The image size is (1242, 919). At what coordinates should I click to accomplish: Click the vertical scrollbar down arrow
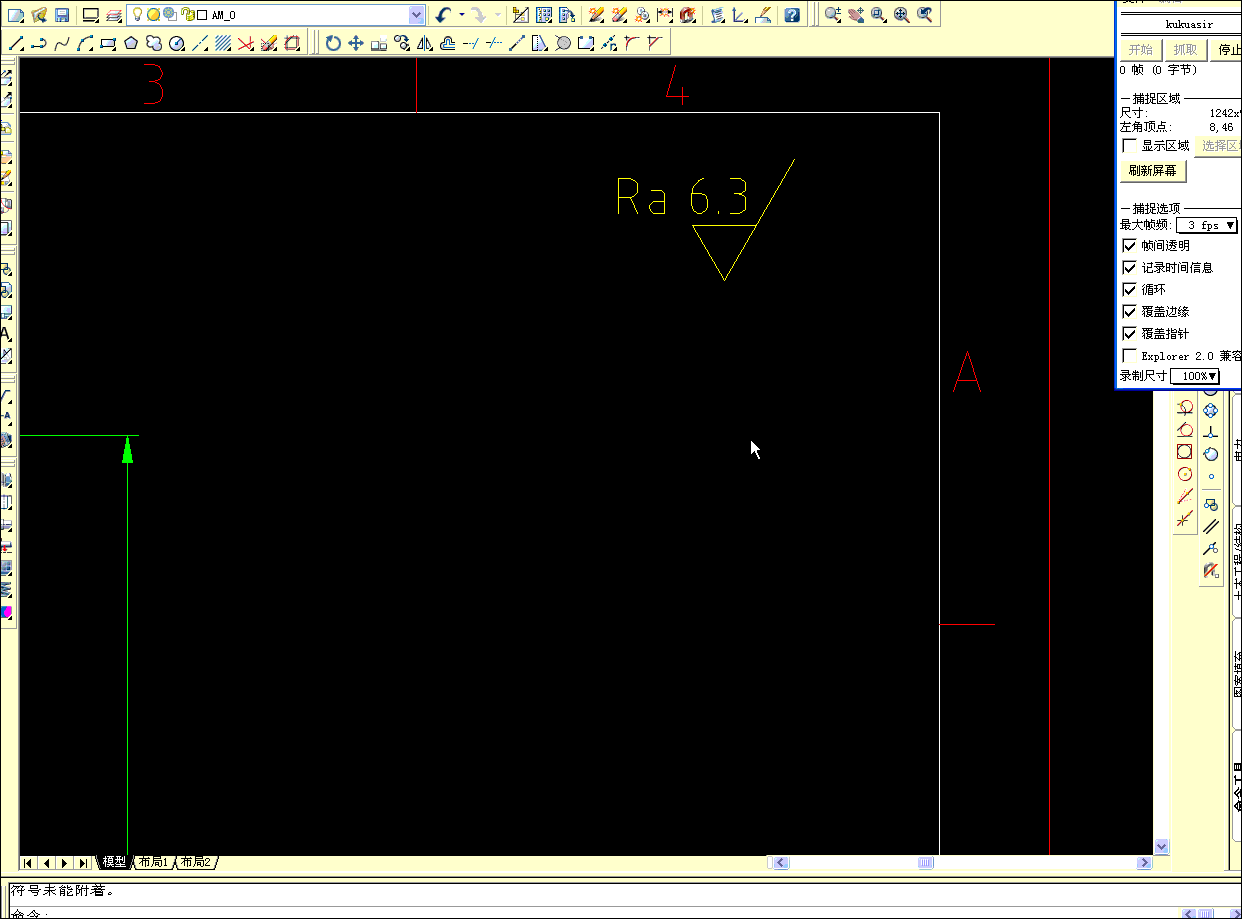1161,847
